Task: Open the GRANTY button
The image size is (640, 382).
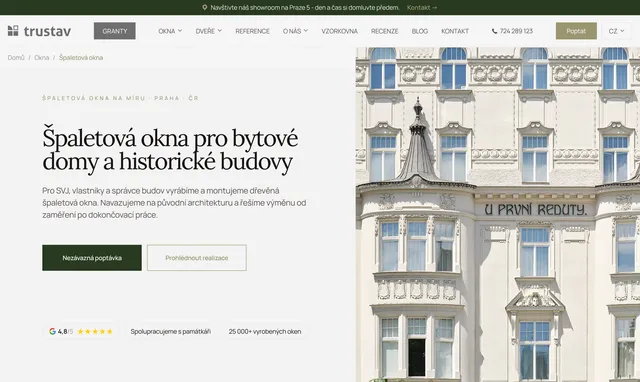Action: click(x=115, y=31)
